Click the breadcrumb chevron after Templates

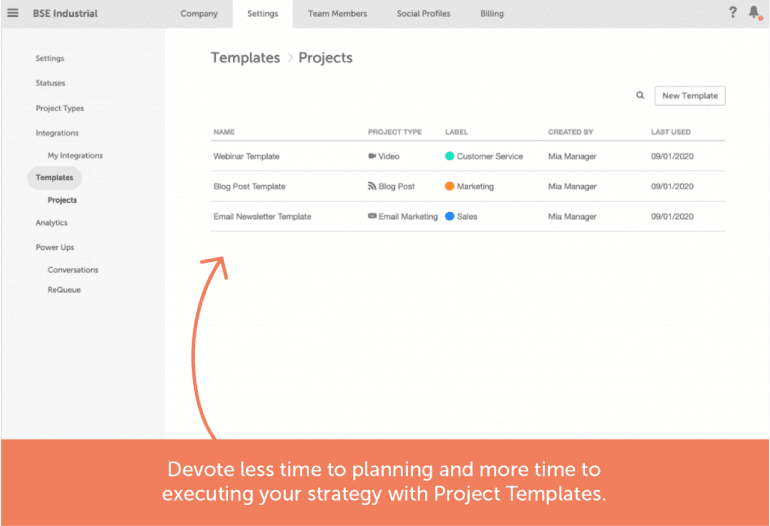[x=290, y=58]
